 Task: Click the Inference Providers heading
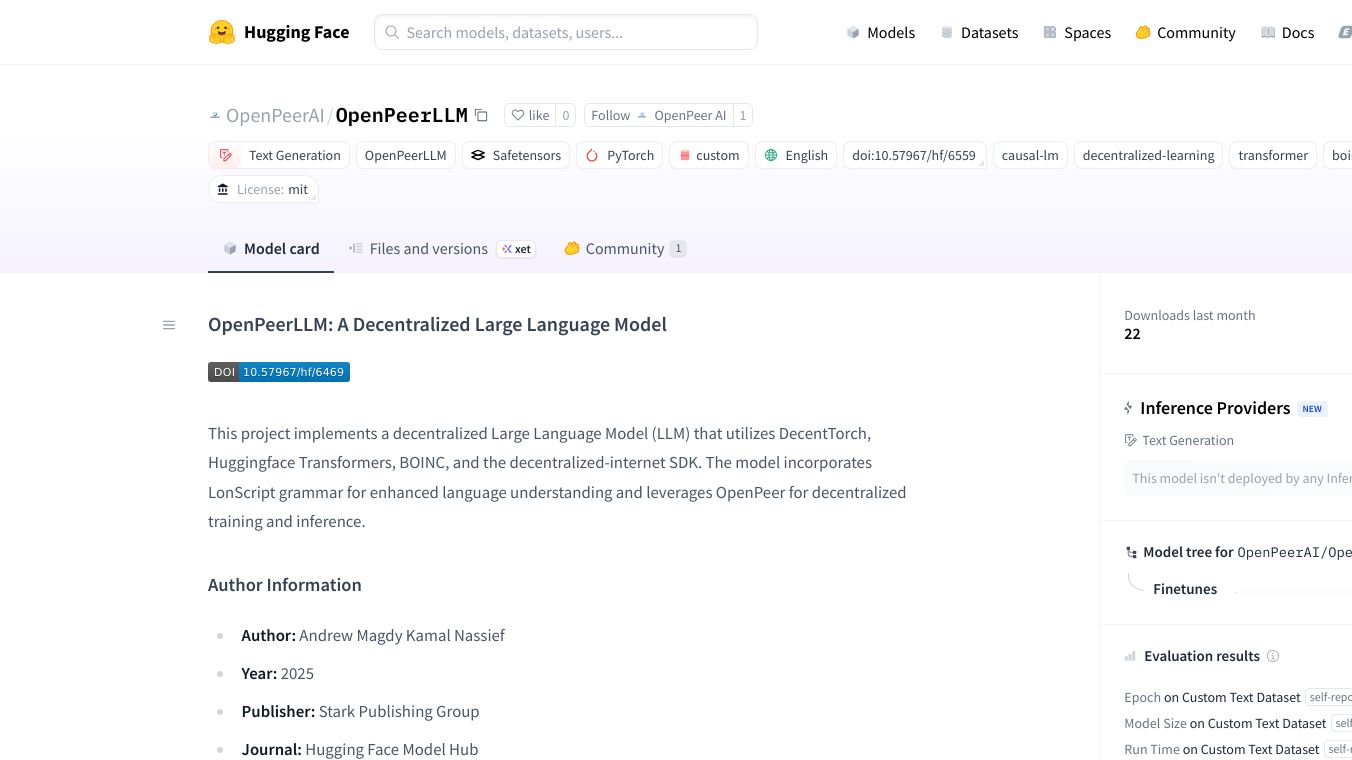click(1215, 408)
